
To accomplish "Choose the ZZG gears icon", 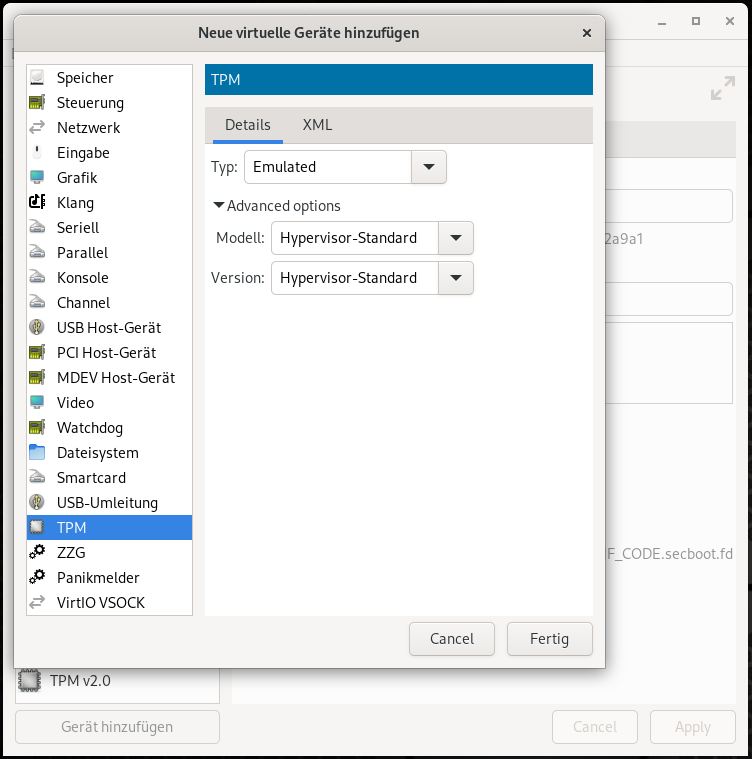I will [x=37, y=552].
